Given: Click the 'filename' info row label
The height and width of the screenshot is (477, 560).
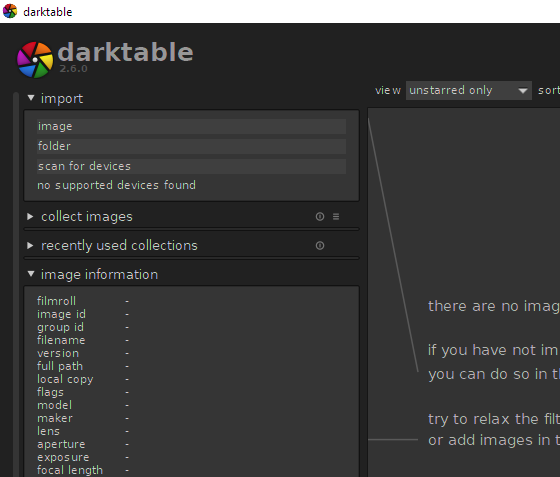Looking at the screenshot, I should 61,340.
